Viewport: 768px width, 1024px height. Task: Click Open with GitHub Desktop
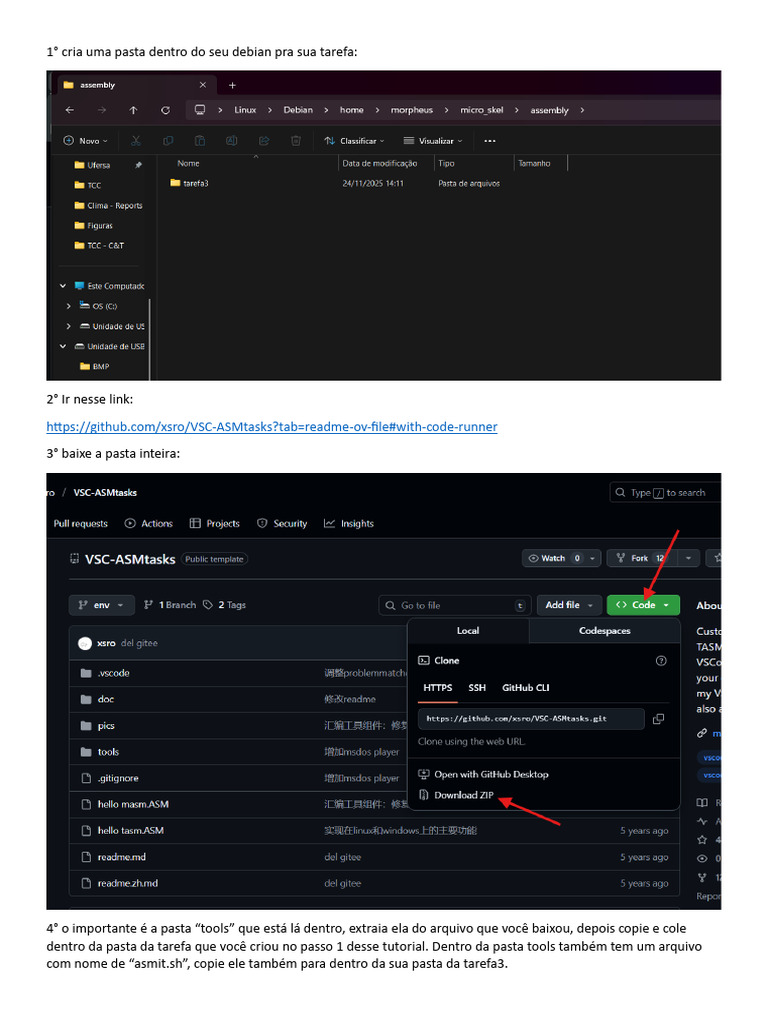coord(483,775)
